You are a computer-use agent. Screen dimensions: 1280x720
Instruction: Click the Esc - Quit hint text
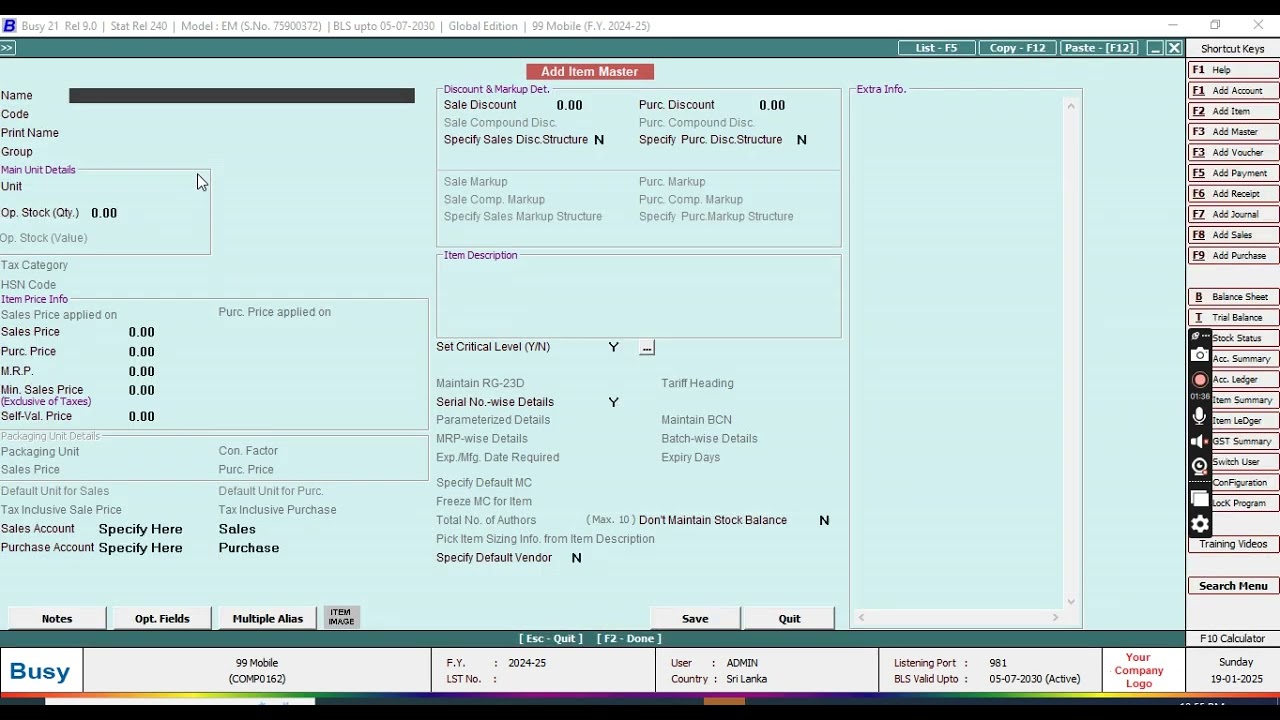[x=550, y=639]
